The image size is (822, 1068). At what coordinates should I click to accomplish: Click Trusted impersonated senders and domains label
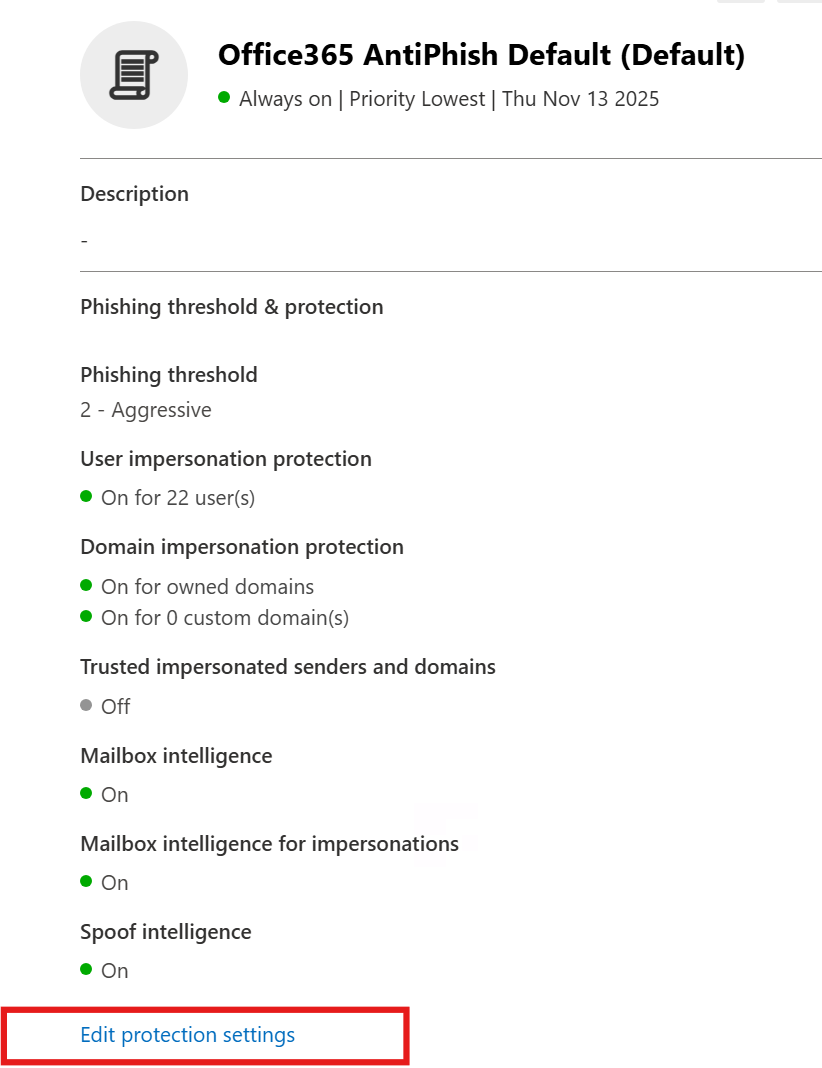pos(288,666)
